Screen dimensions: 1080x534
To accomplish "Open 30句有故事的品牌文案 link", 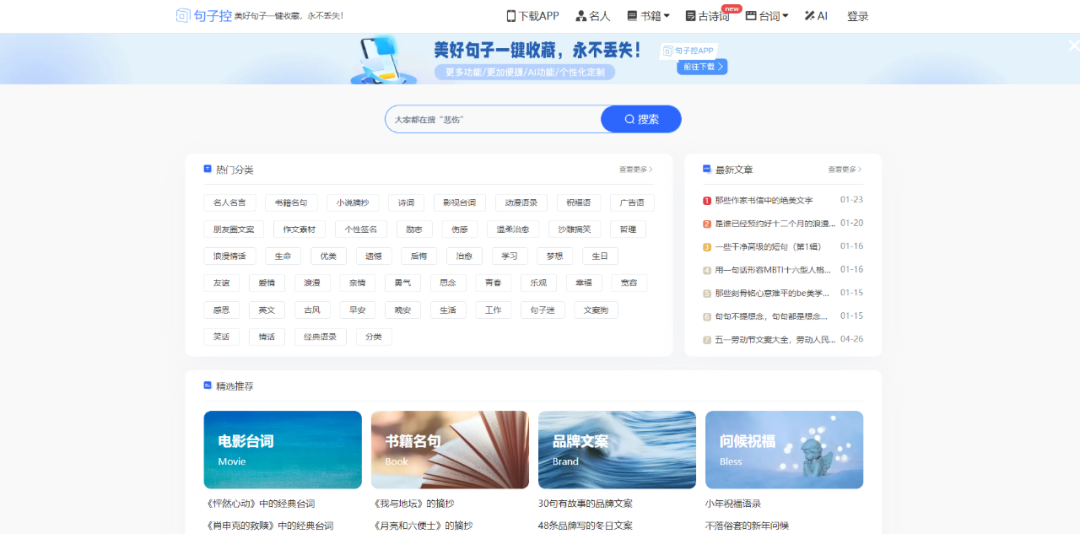I will click(x=585, y=504).
